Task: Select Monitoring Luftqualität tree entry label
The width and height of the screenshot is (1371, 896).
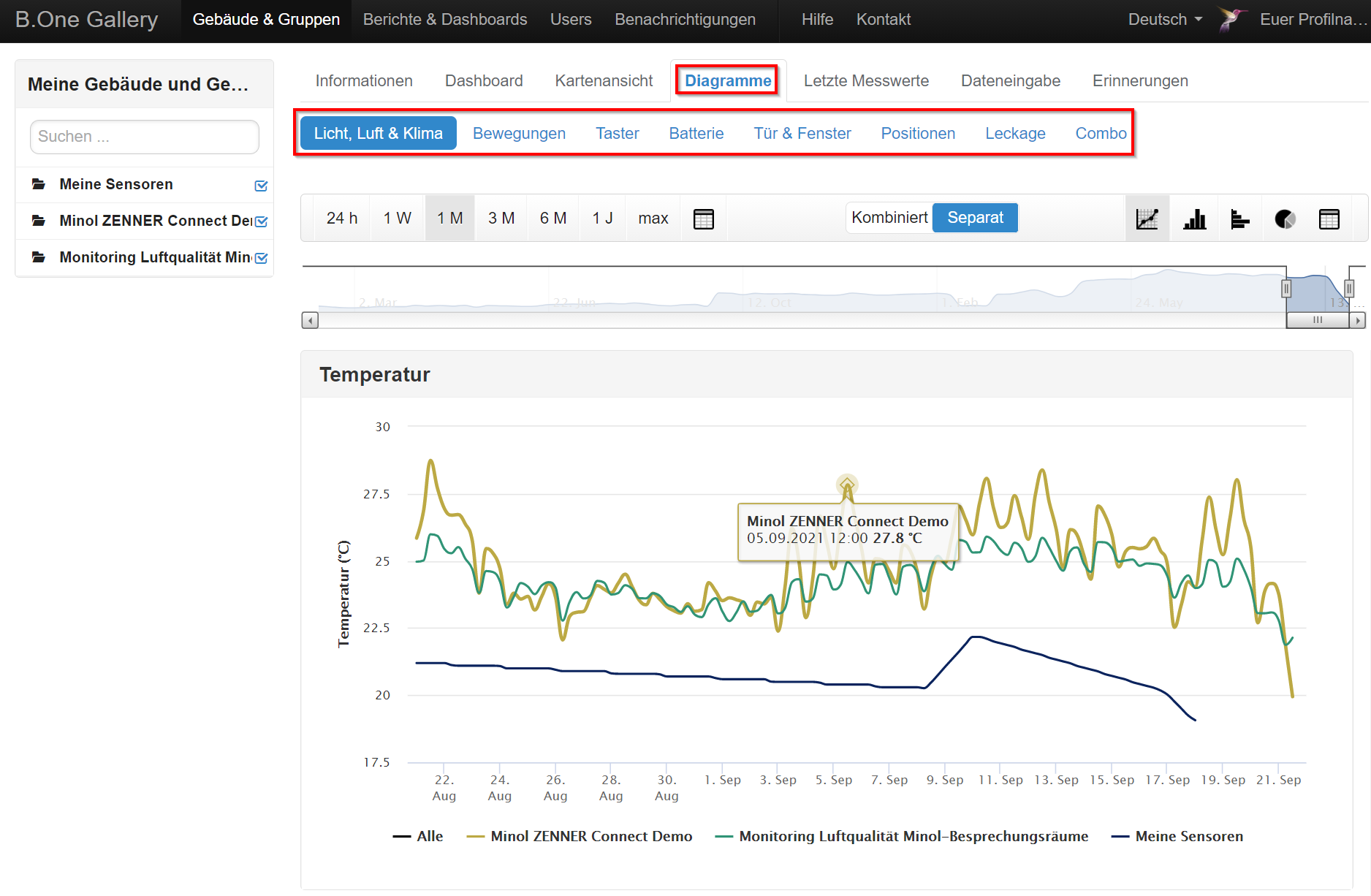Action: (x=156, y=257)
